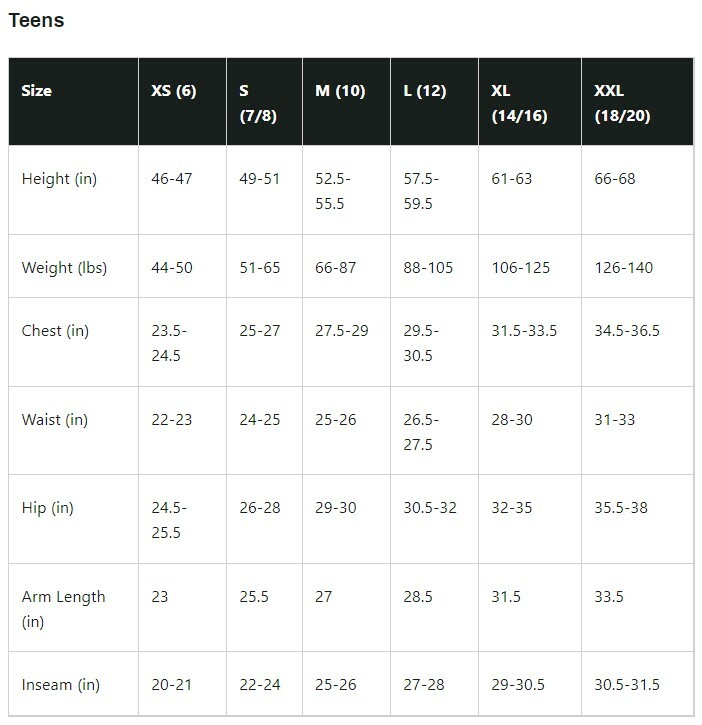Viewport: 702px width, 725px height.
Task: Select the 31.5-33.5 chest measurement cell
Action: (524, 331)
